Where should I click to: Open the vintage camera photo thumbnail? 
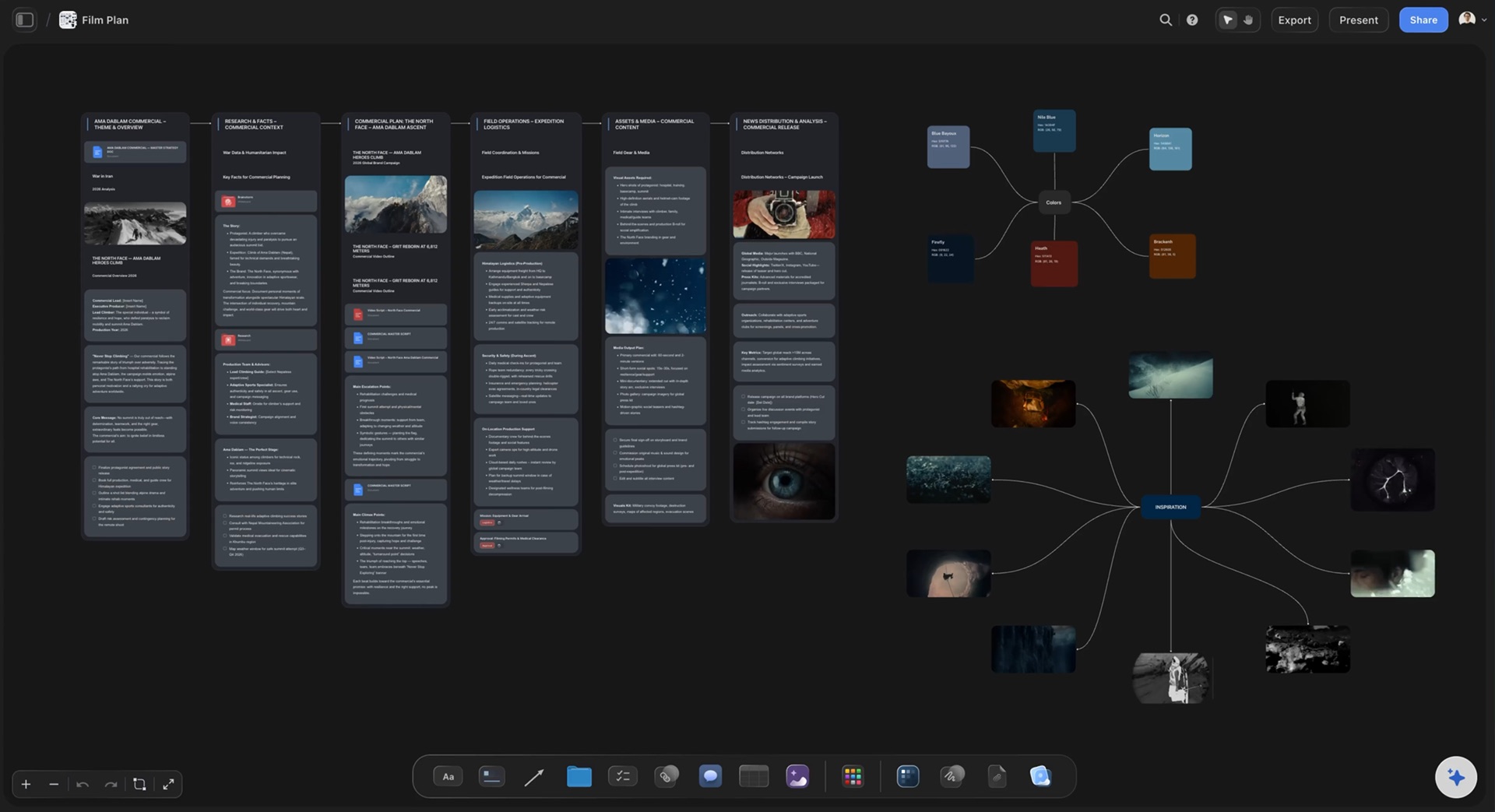784,215
